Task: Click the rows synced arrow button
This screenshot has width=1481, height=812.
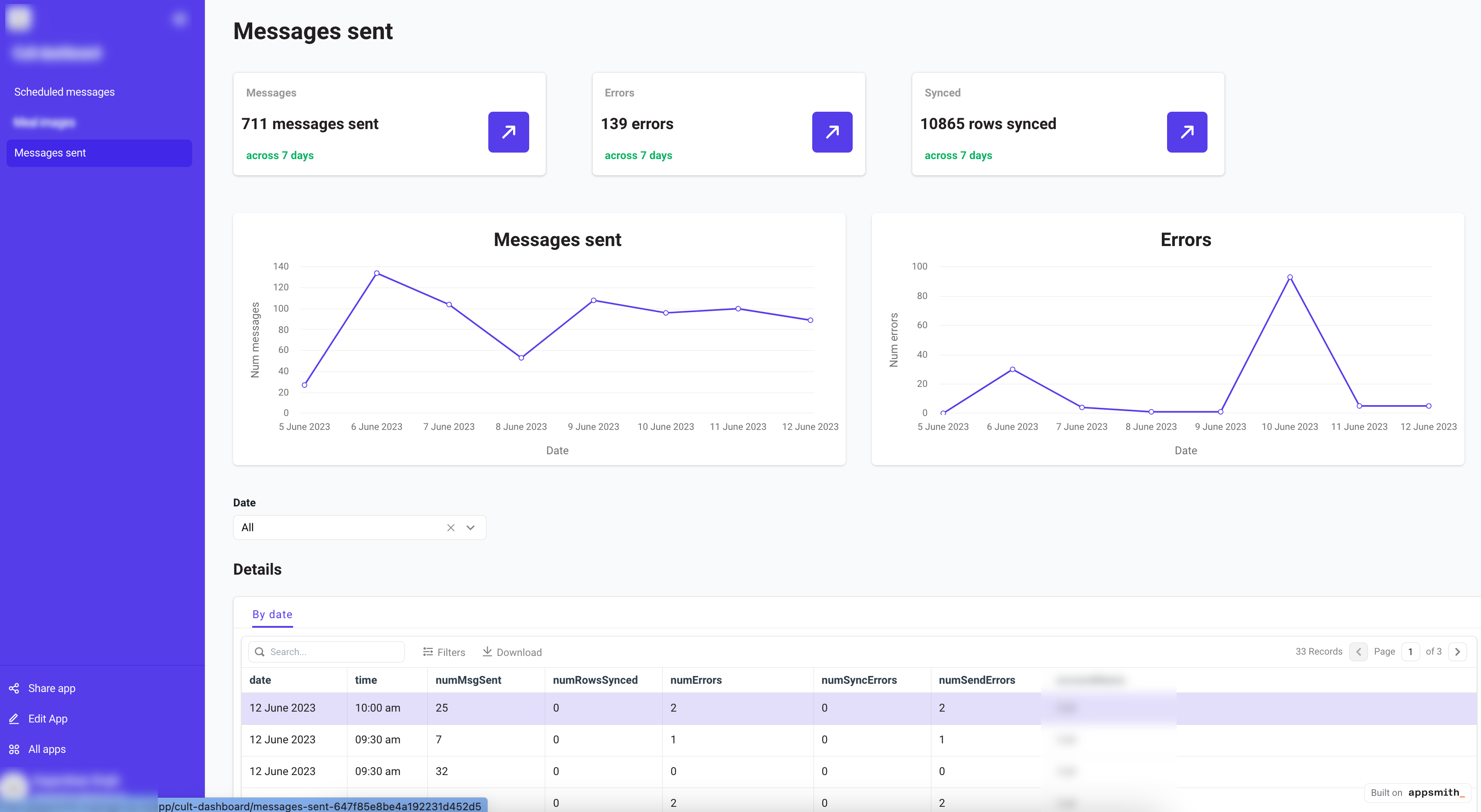Action: (x=1187, y=132)
